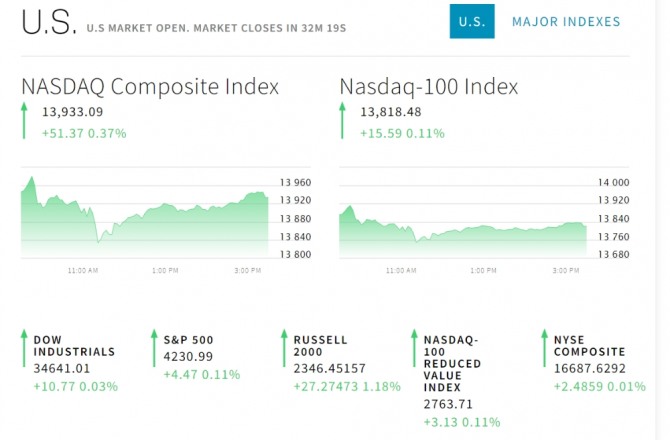Open the NASDAQ Composite Index heading
The height and width of the screenshot is (440, 670).
click(x=150, y=87)
